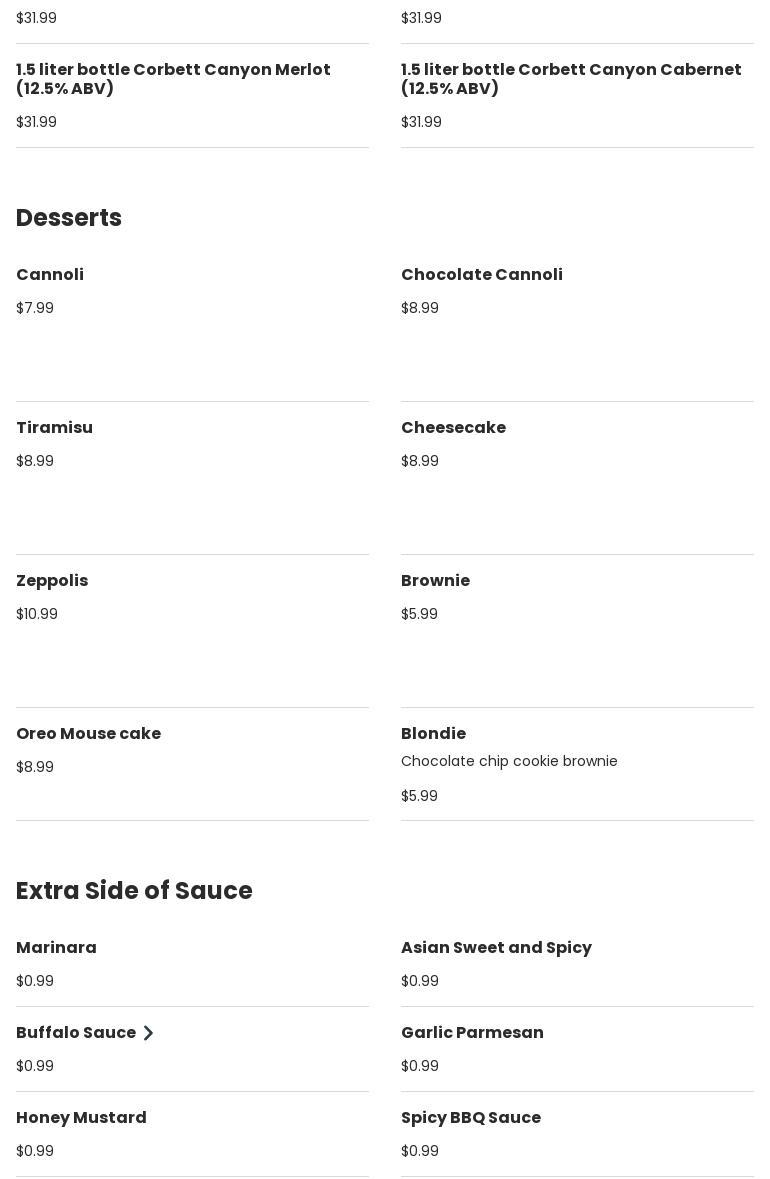Click the Extra Side of Sauce heading
770x1179 pixels.
[134, 891]
